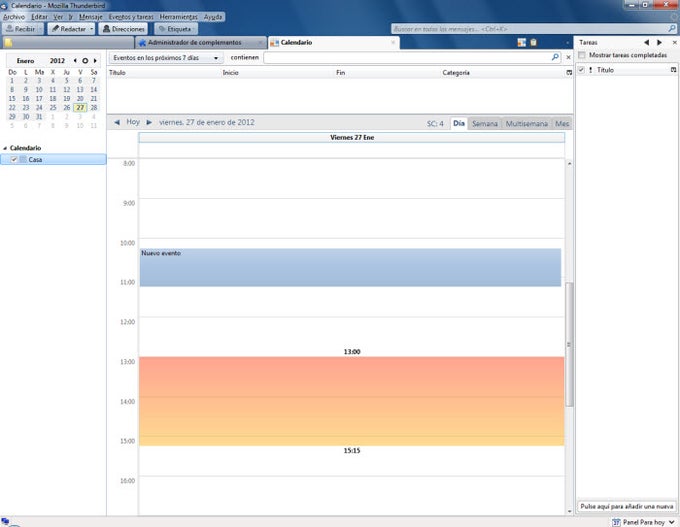
Task: Click the priority exclamation column header
Action: pos(591,70)
